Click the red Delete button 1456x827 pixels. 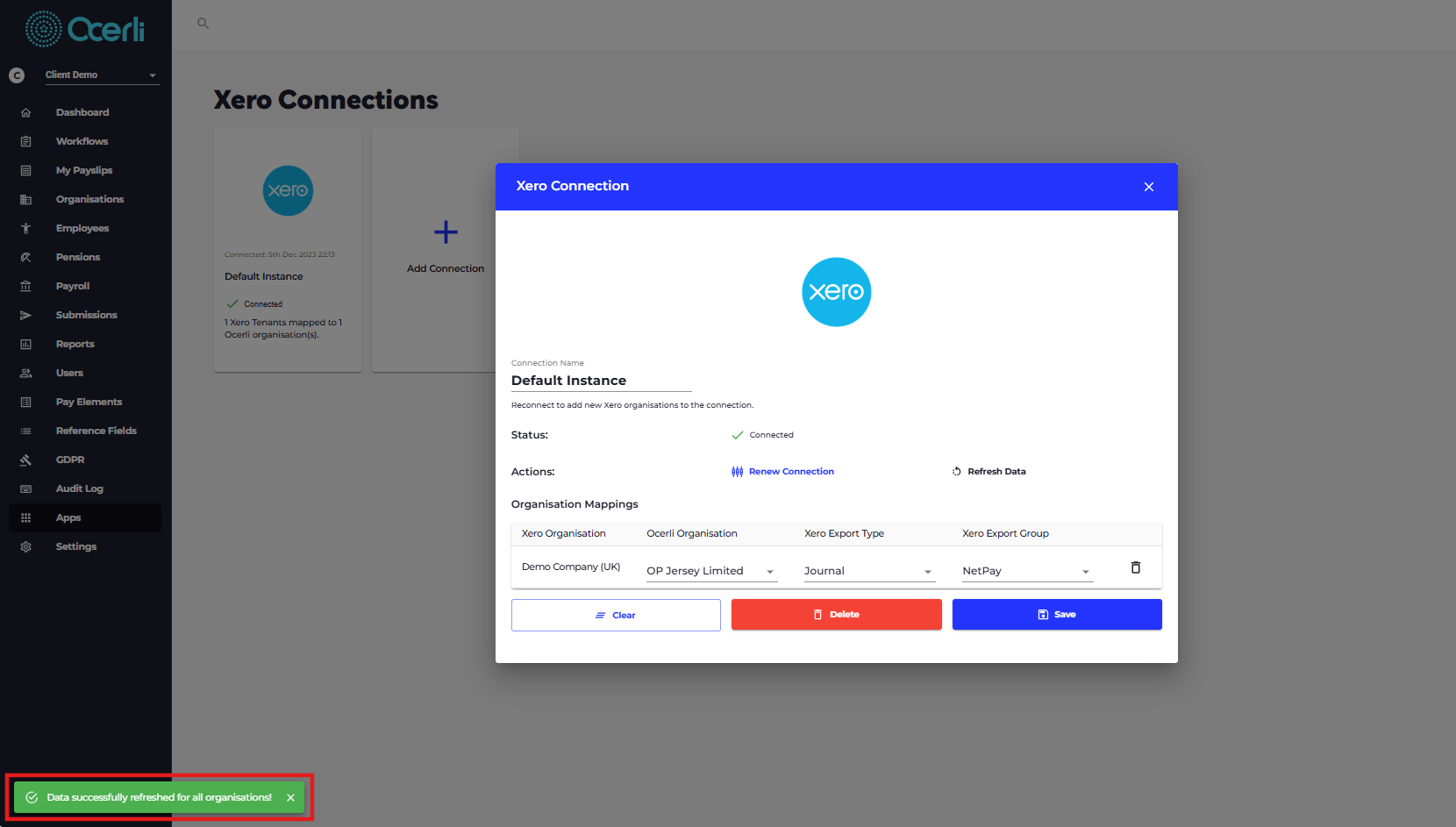pyautogui.click(x=836, y=615)
